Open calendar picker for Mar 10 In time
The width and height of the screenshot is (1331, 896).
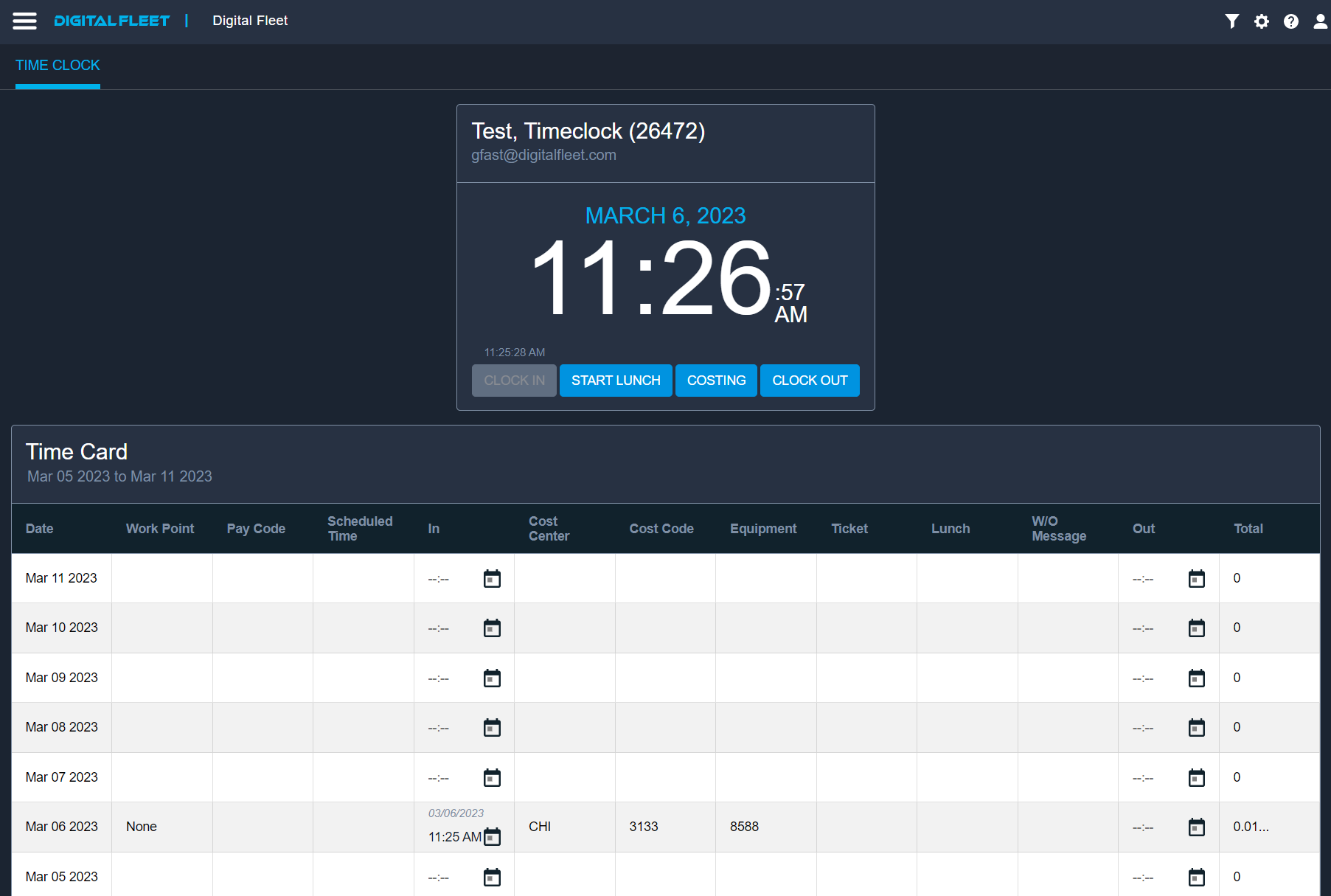point(491,628)
